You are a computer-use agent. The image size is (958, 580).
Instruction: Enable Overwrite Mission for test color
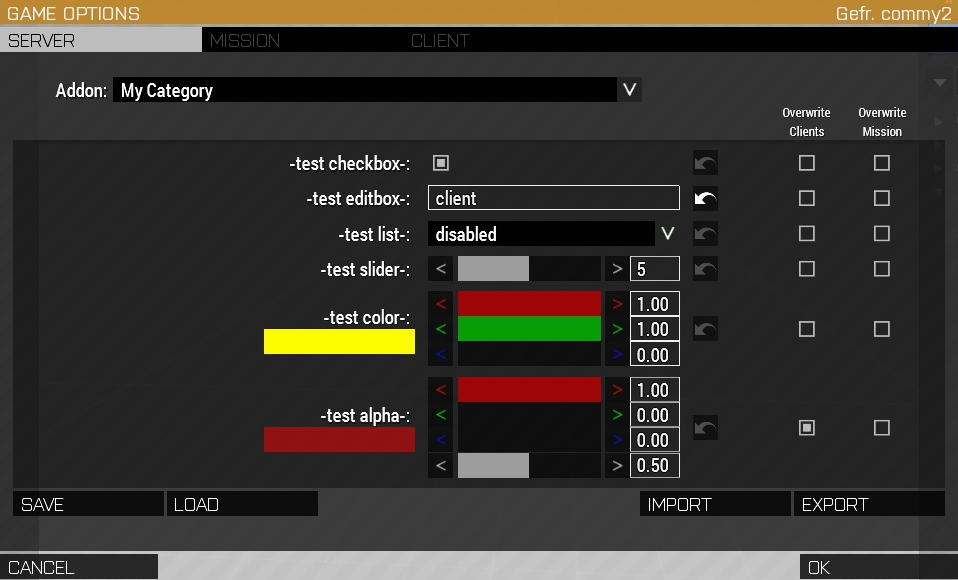point(882,329)
